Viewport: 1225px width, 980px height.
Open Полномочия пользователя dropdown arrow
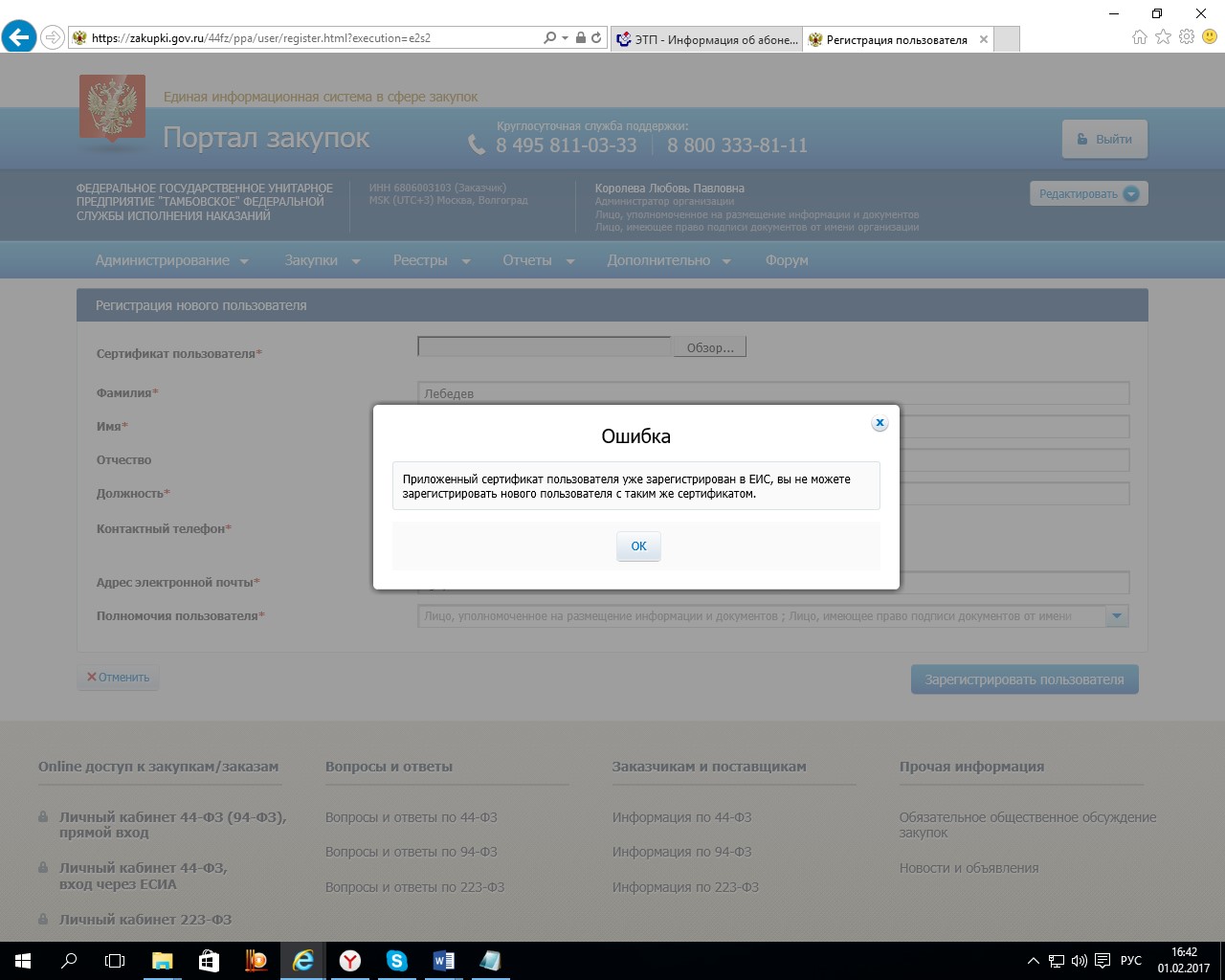pyautogui.click(x=1117, y=616)
